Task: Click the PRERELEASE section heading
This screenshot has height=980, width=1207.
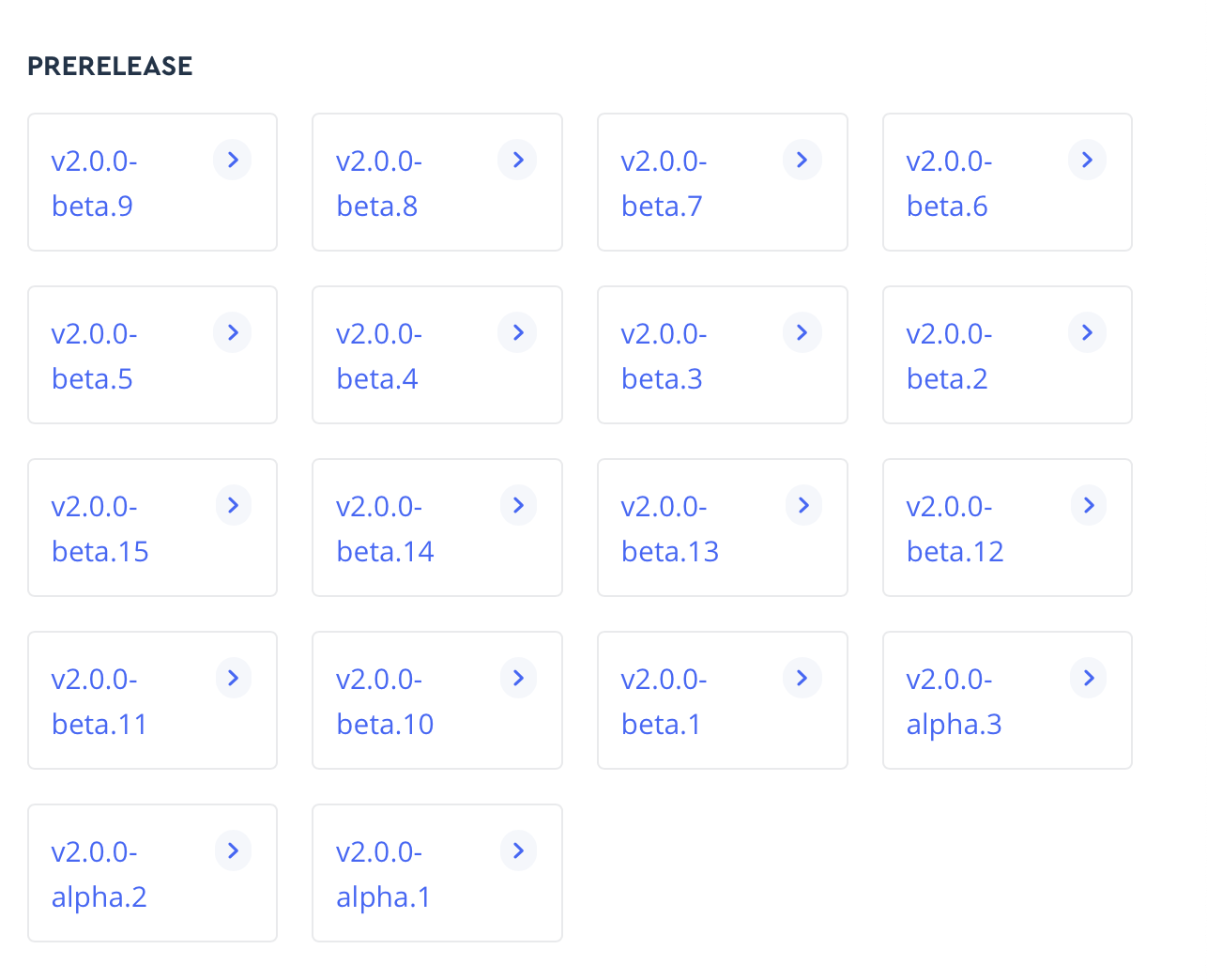Action: click(110, 66)
